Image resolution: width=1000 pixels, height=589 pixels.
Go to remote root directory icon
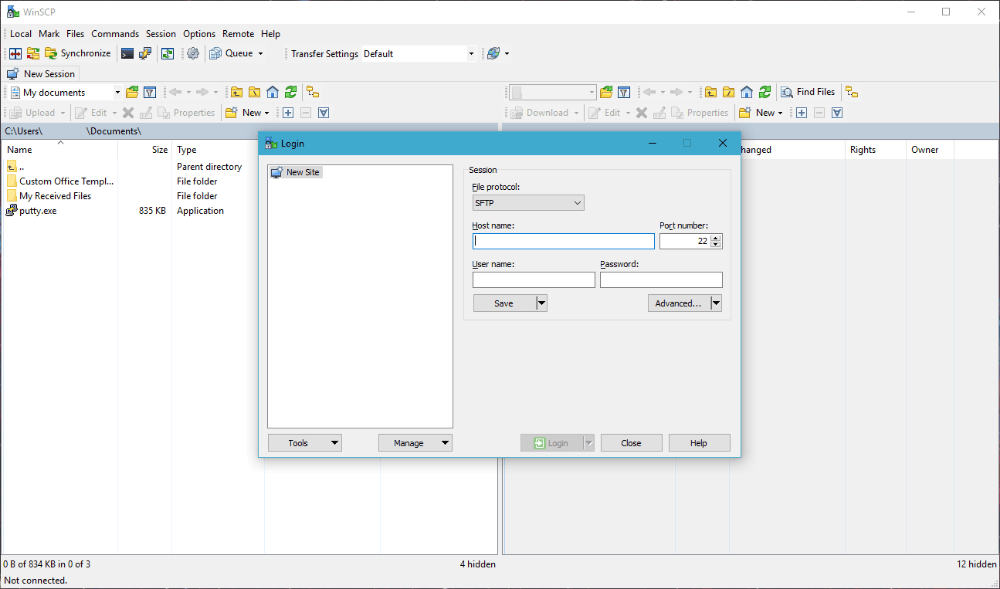[728, 92]
